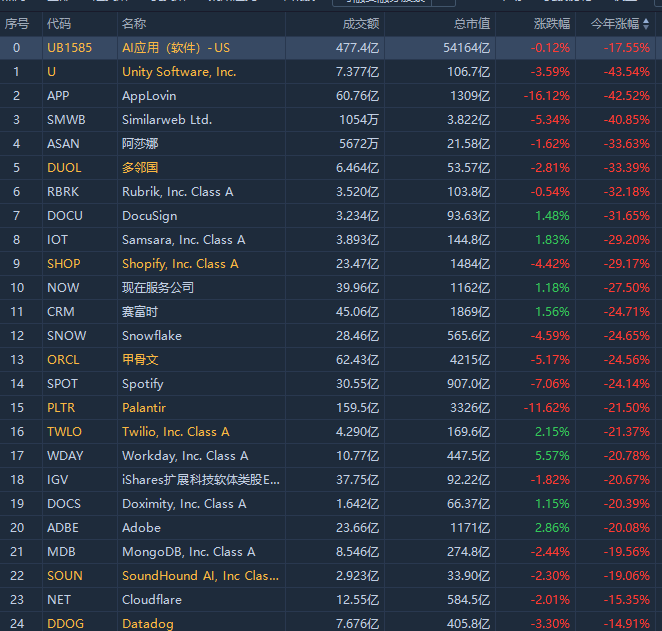Screen dimensions: 662x631
Task: Open the Datadog stock name
Action: tap(147, 624)
